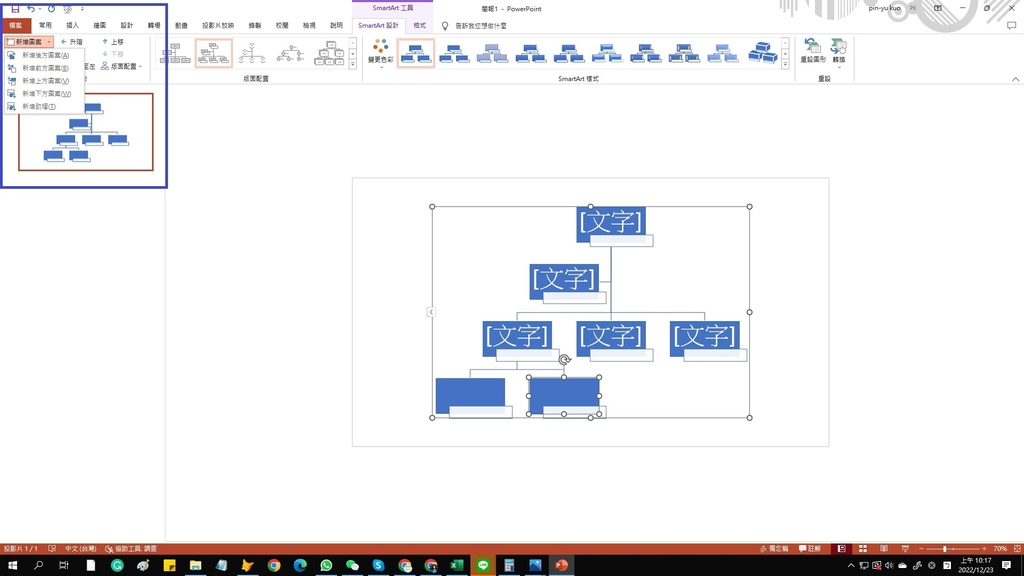1024x576 pixels.
Task: Select the assistant [文字] box on second row
Action: point(564,281)
